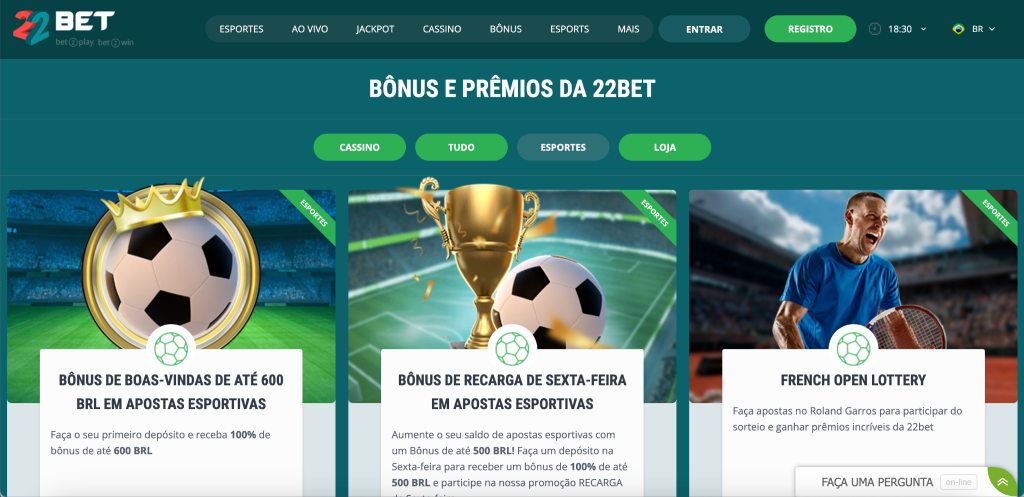Click soccer ball icon on French Open card
This screenshot has width=1024, height=497.
(853, 348)
